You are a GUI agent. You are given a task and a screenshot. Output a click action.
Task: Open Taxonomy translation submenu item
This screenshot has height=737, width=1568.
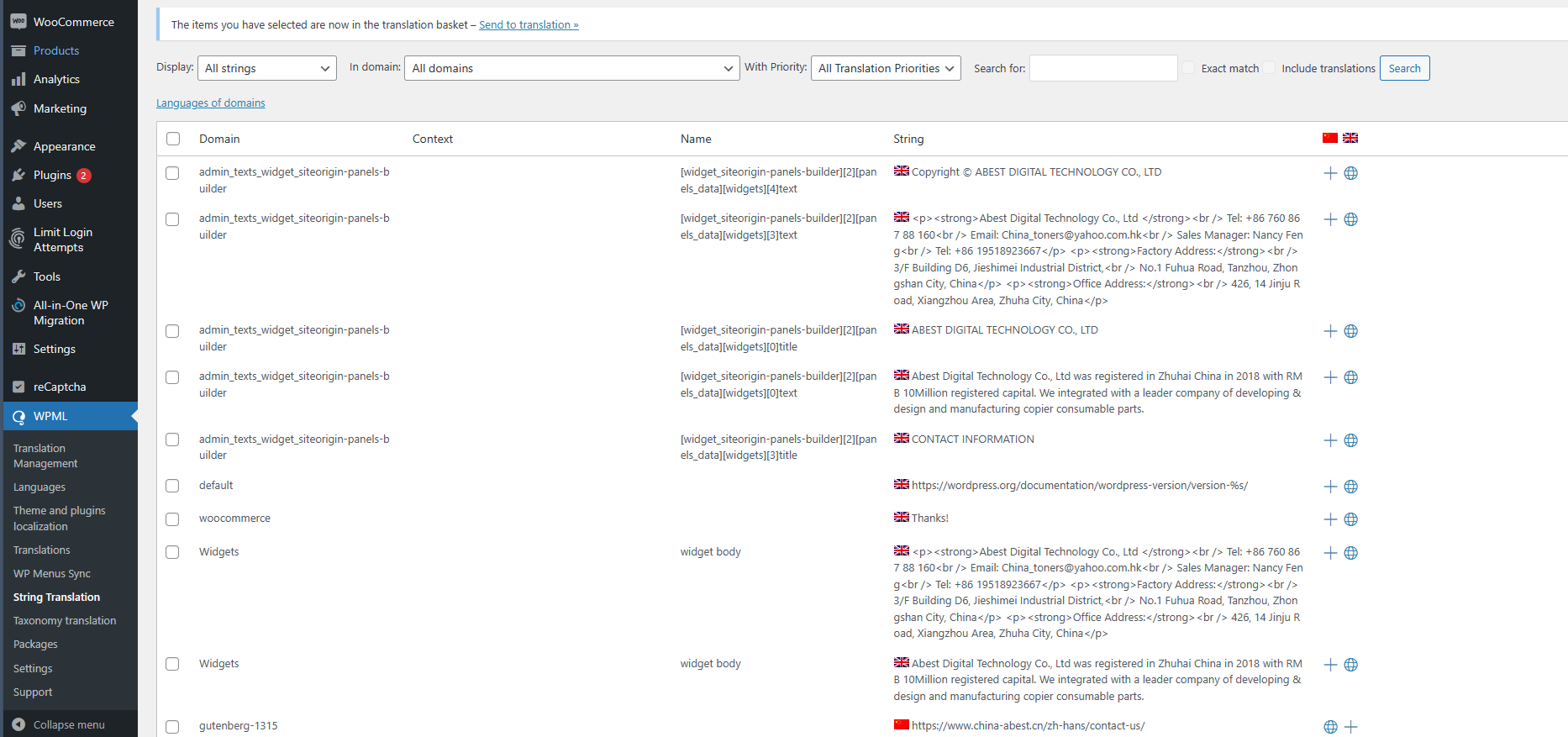[x=65, y=621]
